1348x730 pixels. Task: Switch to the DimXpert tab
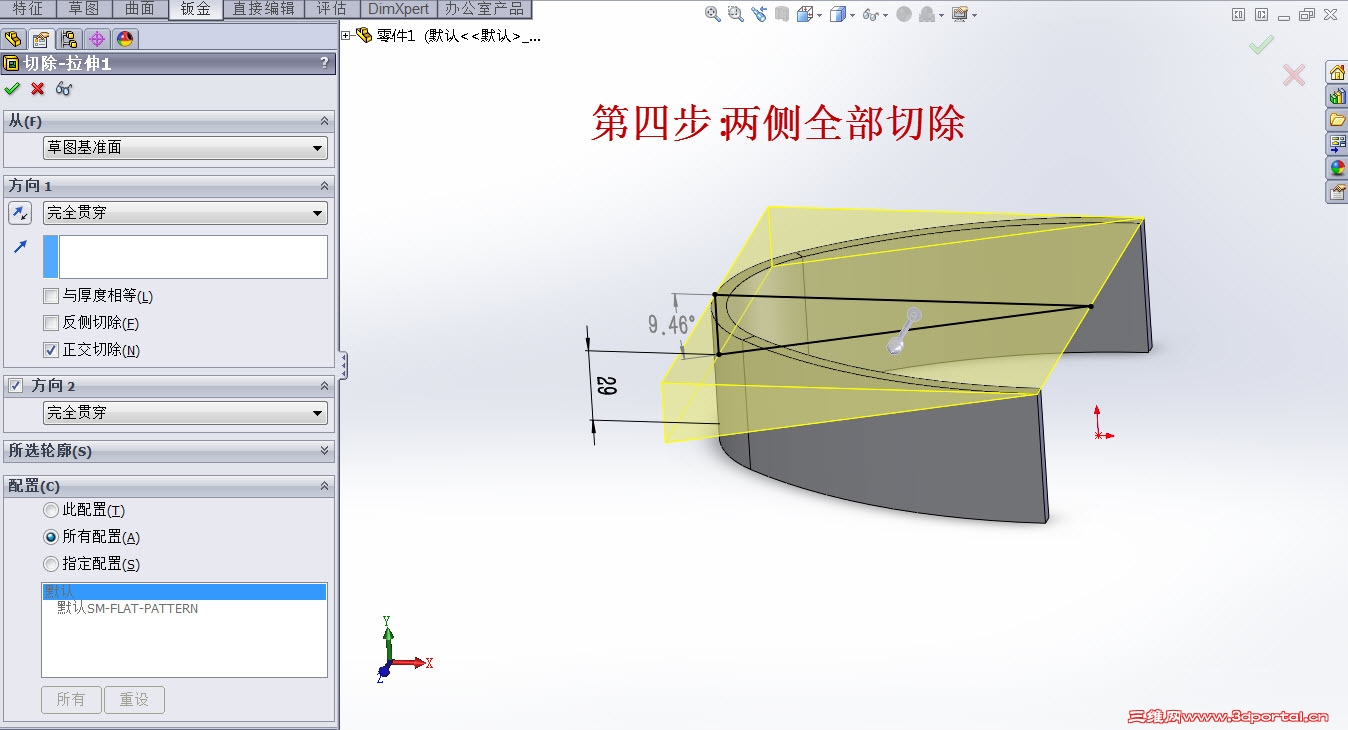pyautogui.click(x=398, y=9)
